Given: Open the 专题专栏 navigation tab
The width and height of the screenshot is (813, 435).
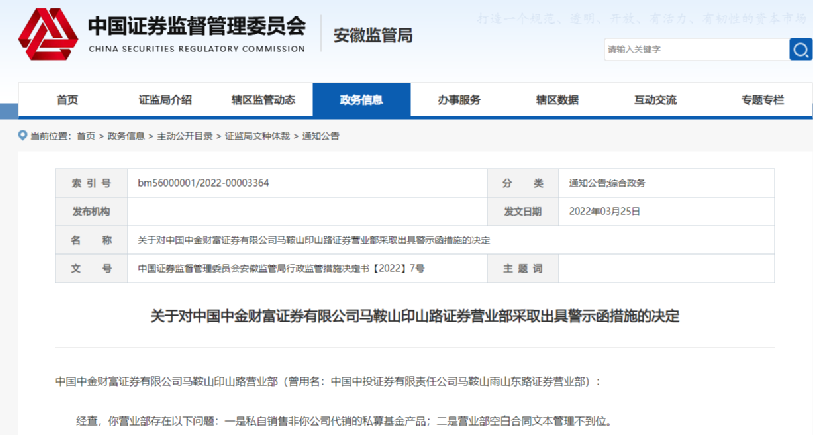Looking at the screenshot, I should pyautogui.click(x=763, y=100).
